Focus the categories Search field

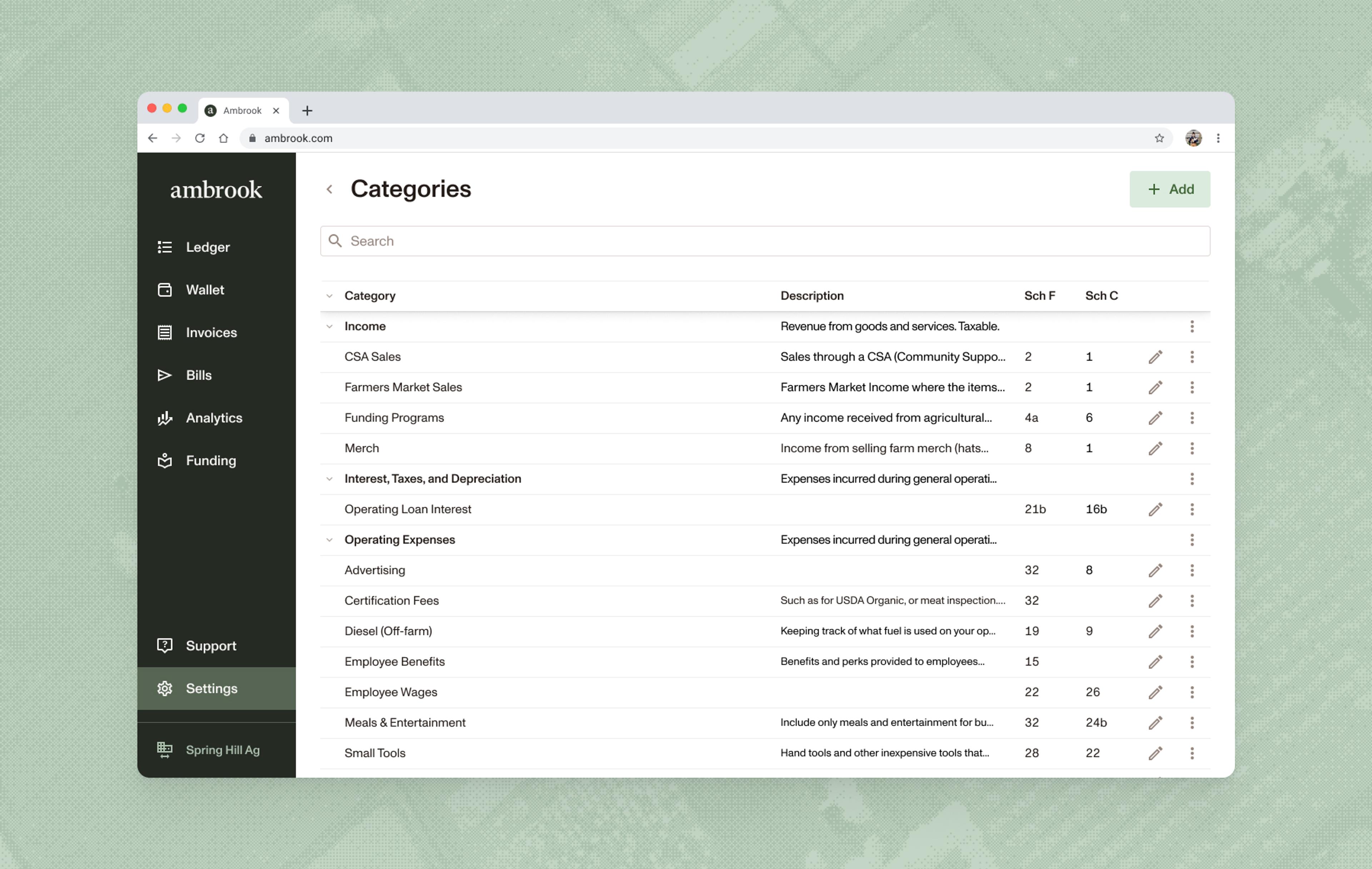[x=765, y=241]
